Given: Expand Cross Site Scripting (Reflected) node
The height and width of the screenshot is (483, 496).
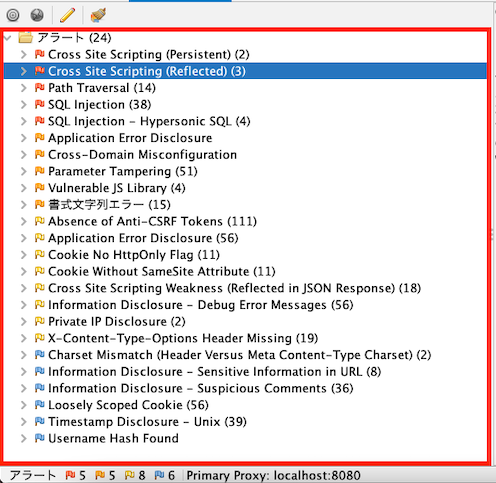Looking at the screenshot, I should point(23,71).
